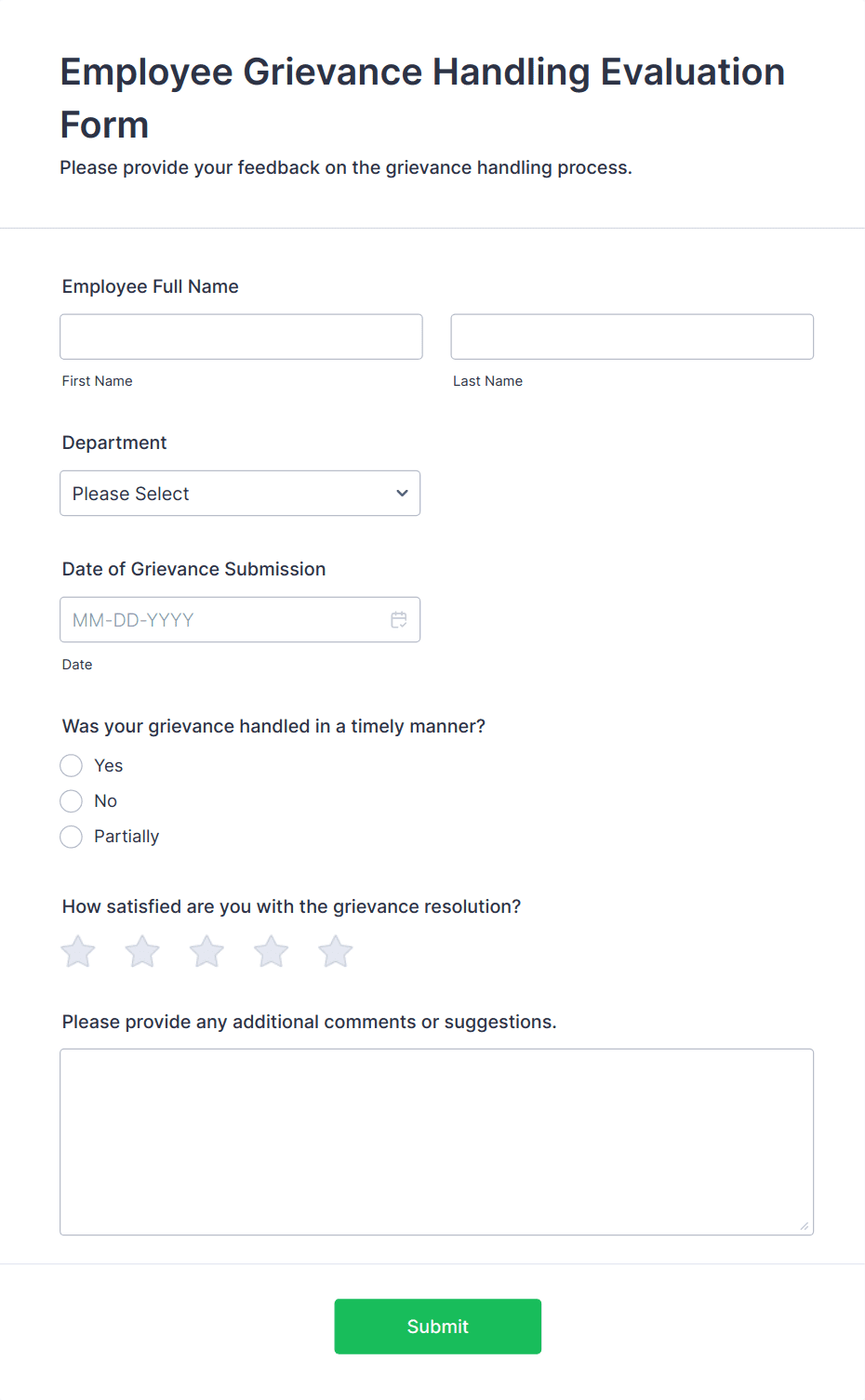Select the second star rating
This screenshot has width=865, height=1400.
pyautogui.click(x=141, y=951)
